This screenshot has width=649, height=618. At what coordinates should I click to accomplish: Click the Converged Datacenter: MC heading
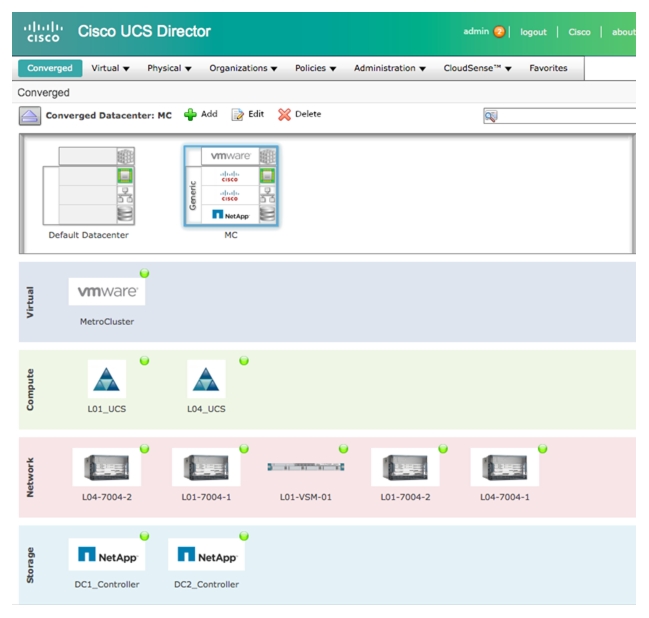108,115
